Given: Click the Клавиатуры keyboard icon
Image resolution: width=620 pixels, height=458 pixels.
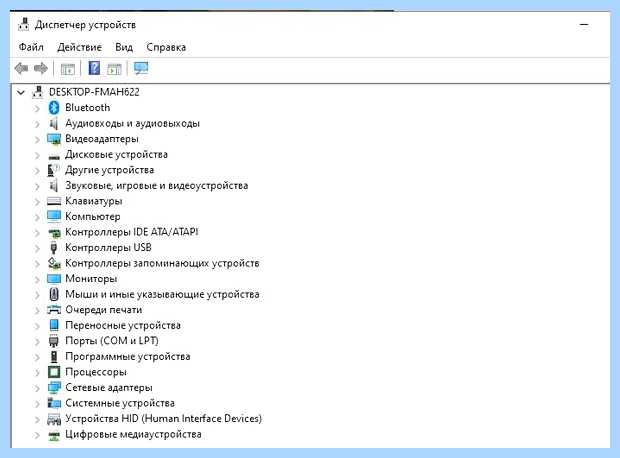Looking at the screenshot, I should (x=54, y=201).
